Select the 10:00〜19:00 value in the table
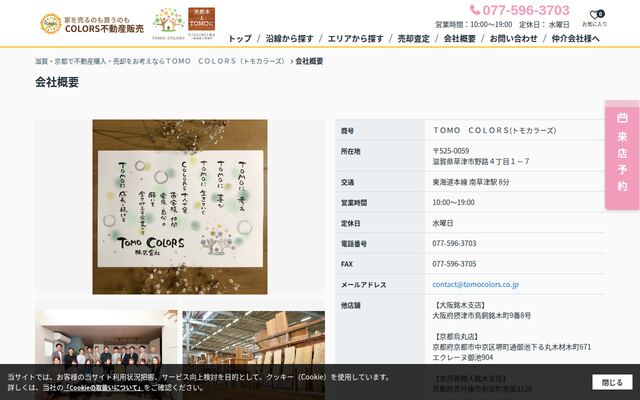The image size is (640, 400). point(453,202)
